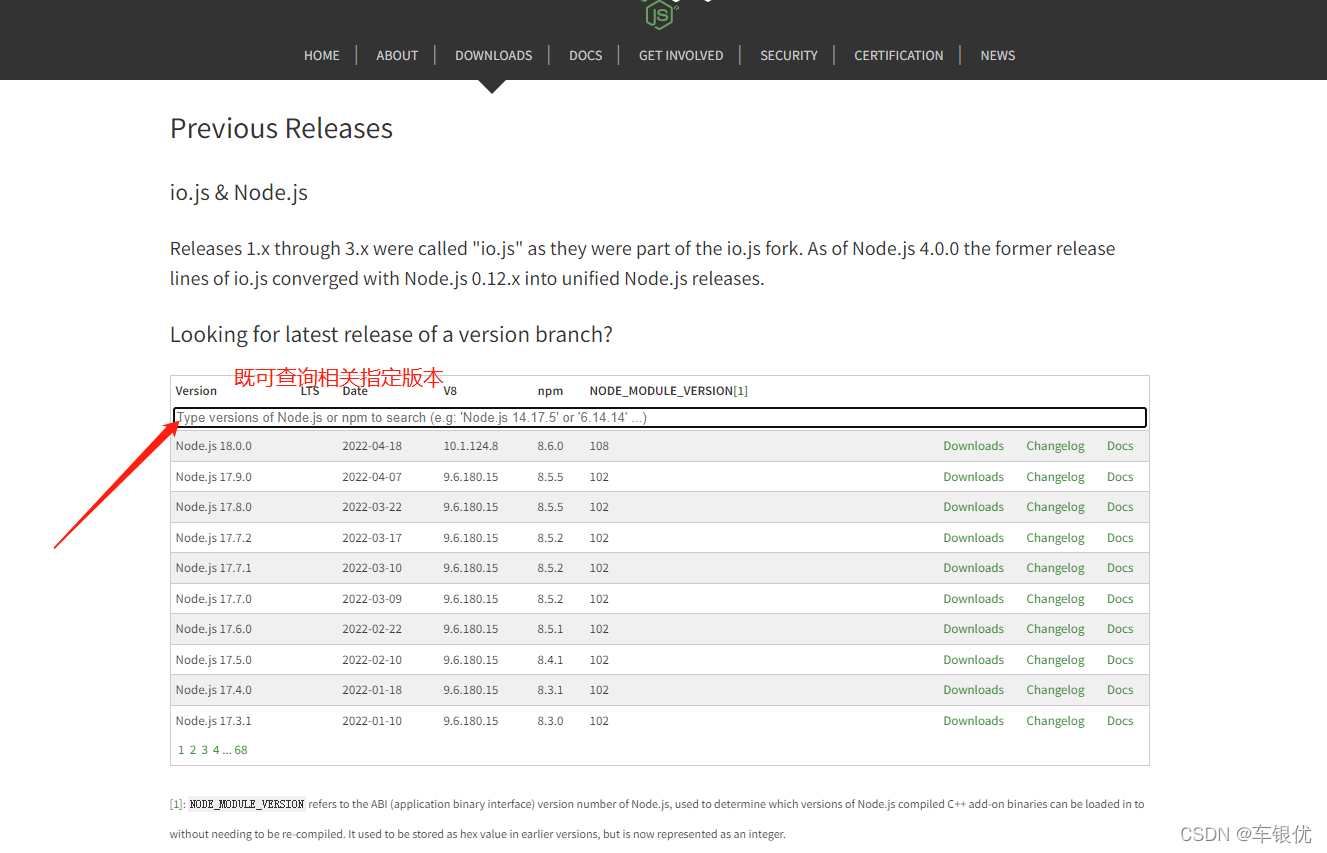Image resolution: width=1327 pixels, height=853 pixels.
Task: Open Docs for Node.js 17.7.0
Action: tap(1120, 599)
